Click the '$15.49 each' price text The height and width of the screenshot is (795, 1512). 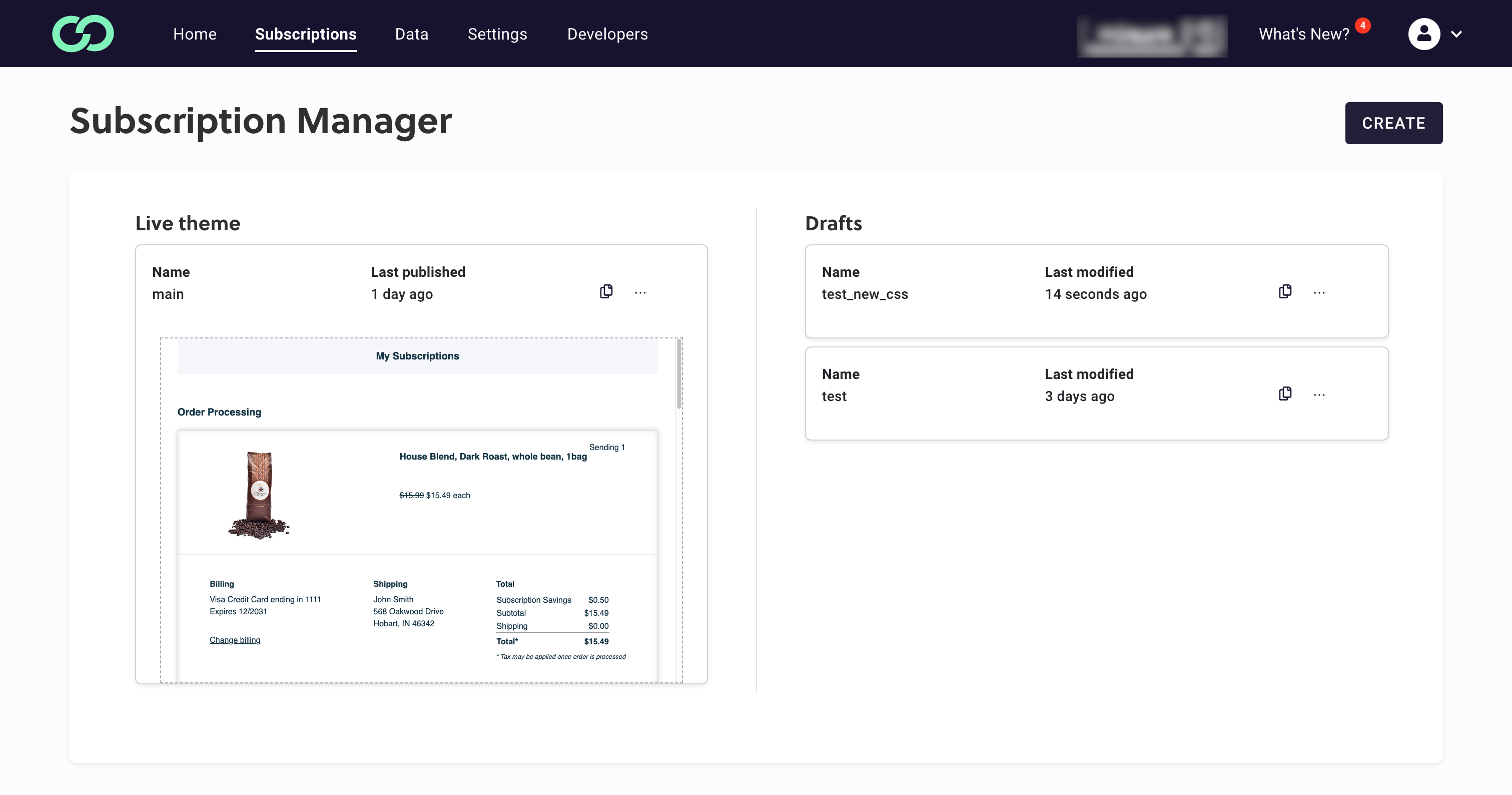click(448, 495)
